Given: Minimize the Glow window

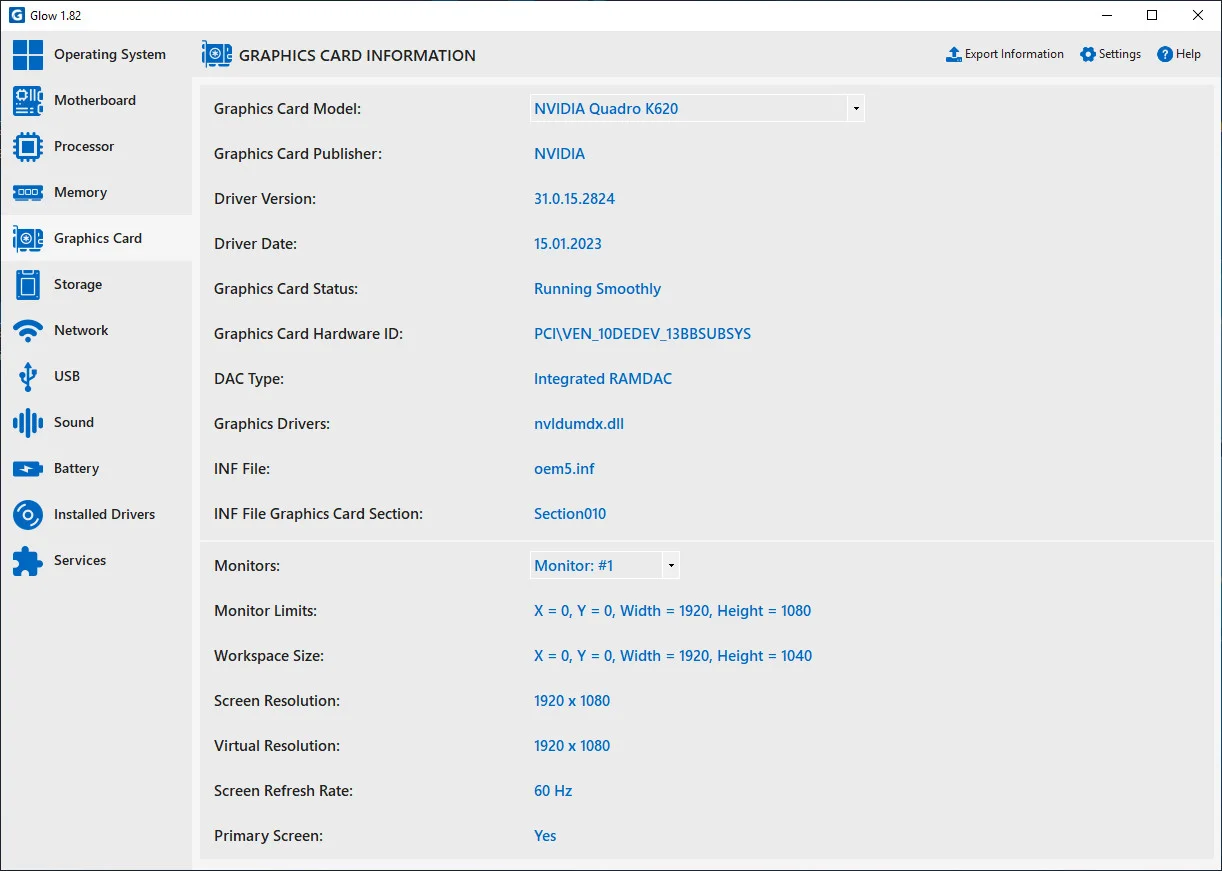Looking at the screenshot, I should click(1107, 15).
